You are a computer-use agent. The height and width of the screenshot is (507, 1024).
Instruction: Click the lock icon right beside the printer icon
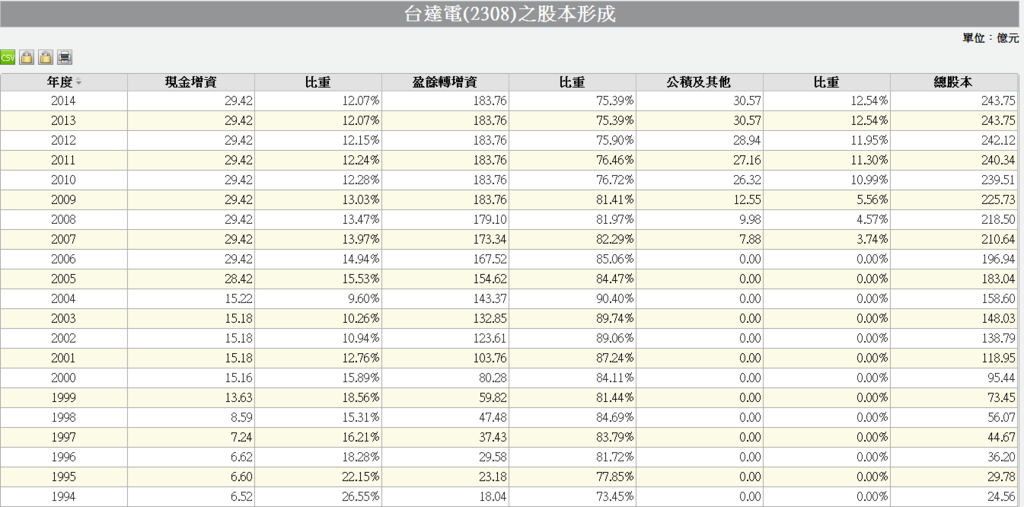point(45,57)
